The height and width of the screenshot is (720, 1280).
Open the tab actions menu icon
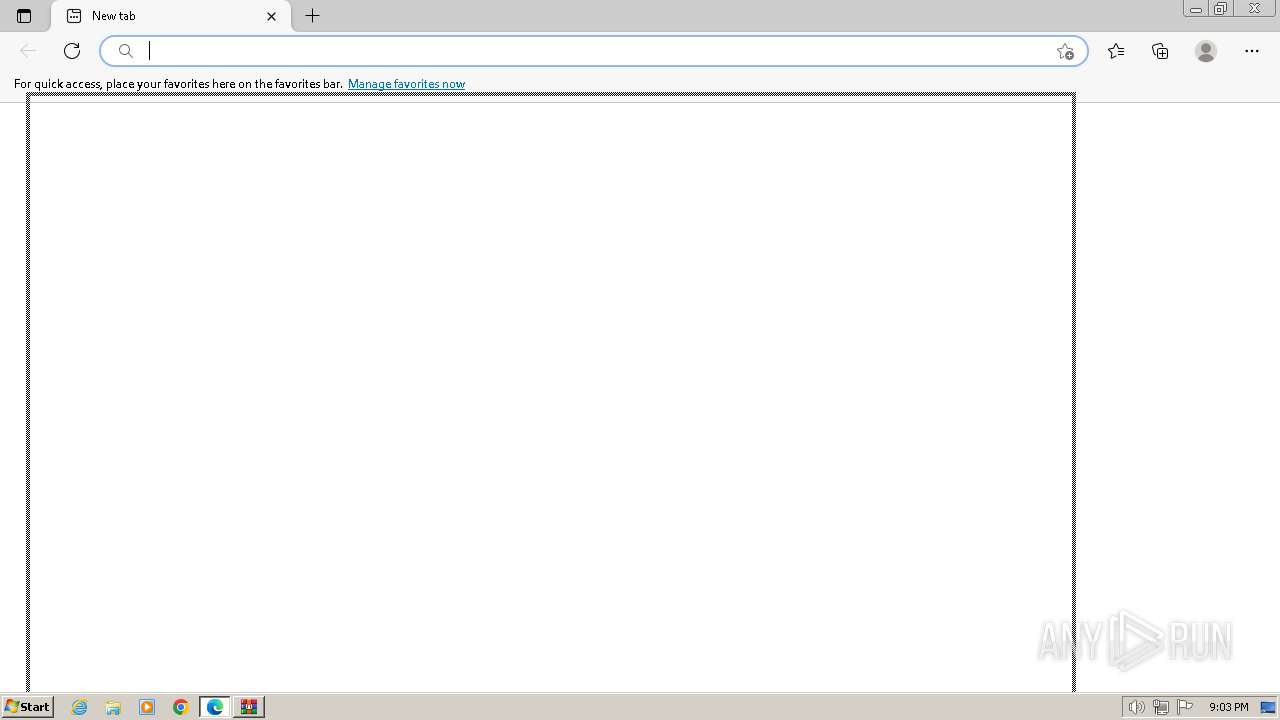click(24, 16)
